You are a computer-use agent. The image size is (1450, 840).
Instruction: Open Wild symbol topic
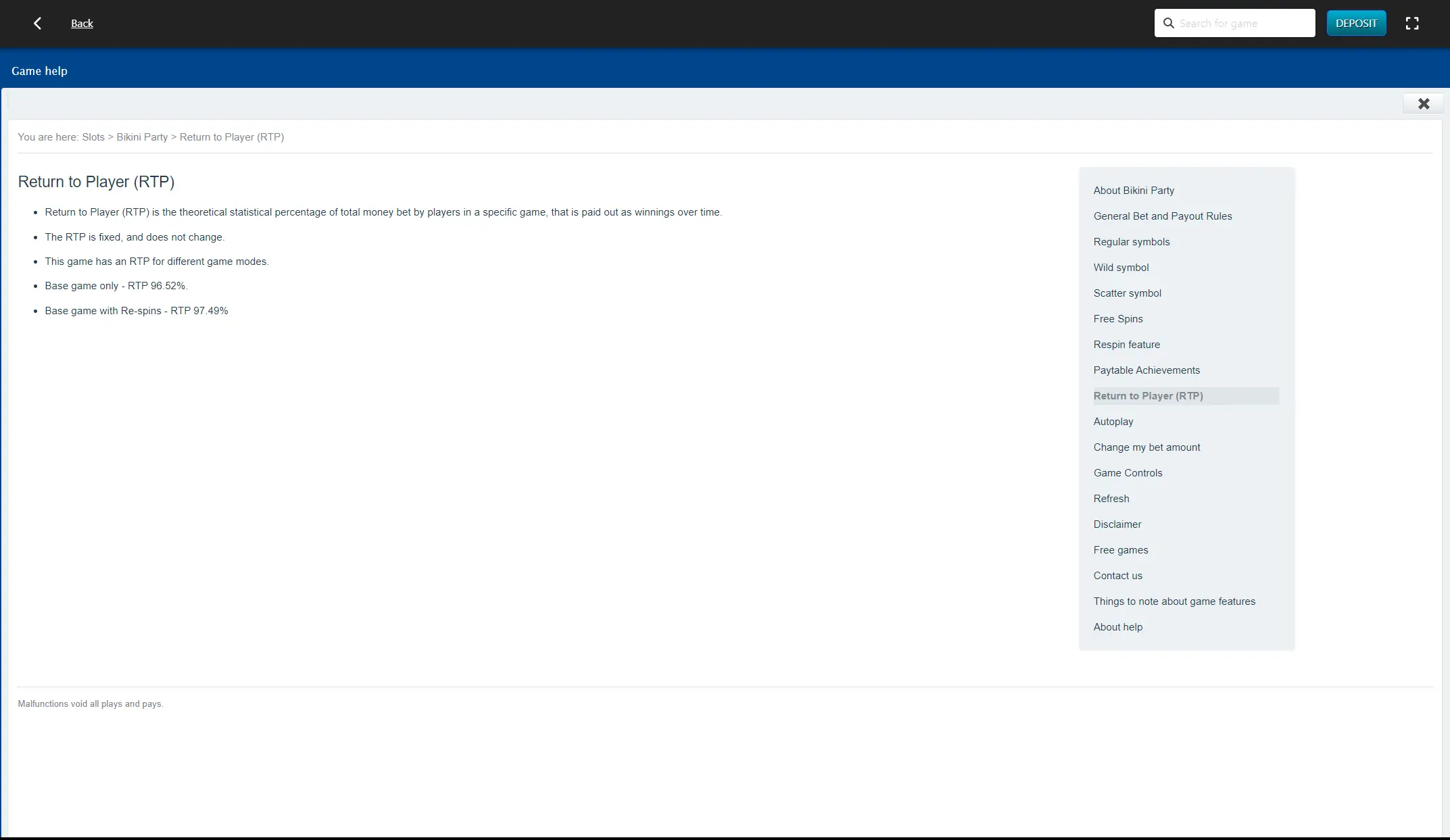[1121, 268]
